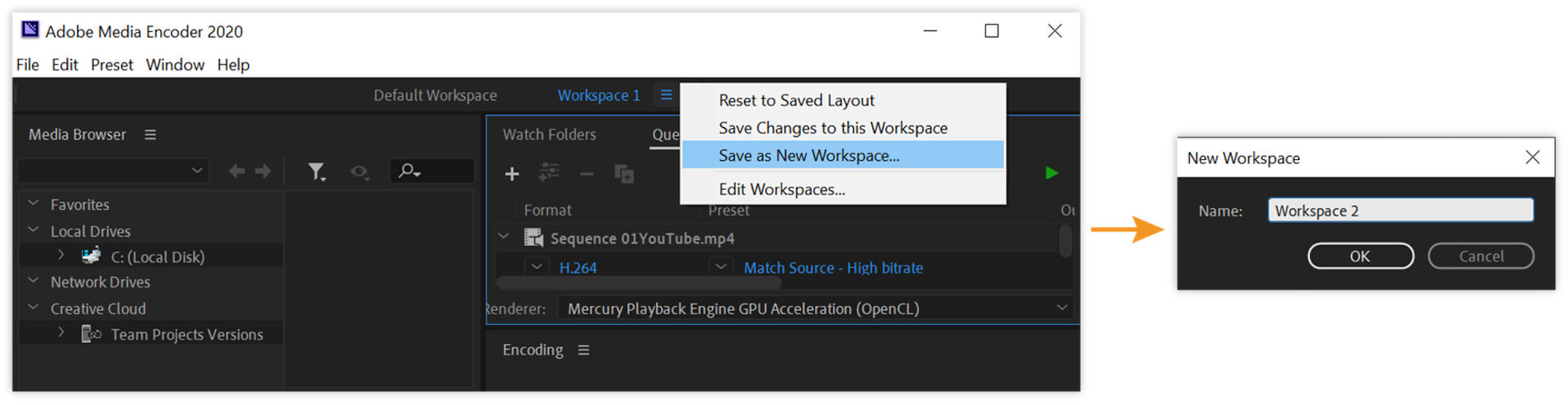Open the file type filter funnel icon
The height and width of the screenshot is (405, 1568).
(x=317, y=171)
